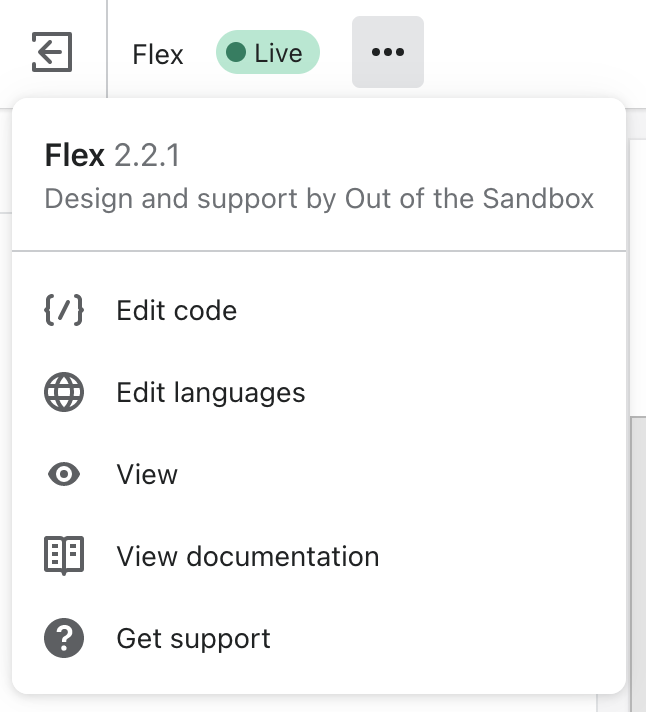Choose "Edit languages" from the menu

click(x=211, y=392)
